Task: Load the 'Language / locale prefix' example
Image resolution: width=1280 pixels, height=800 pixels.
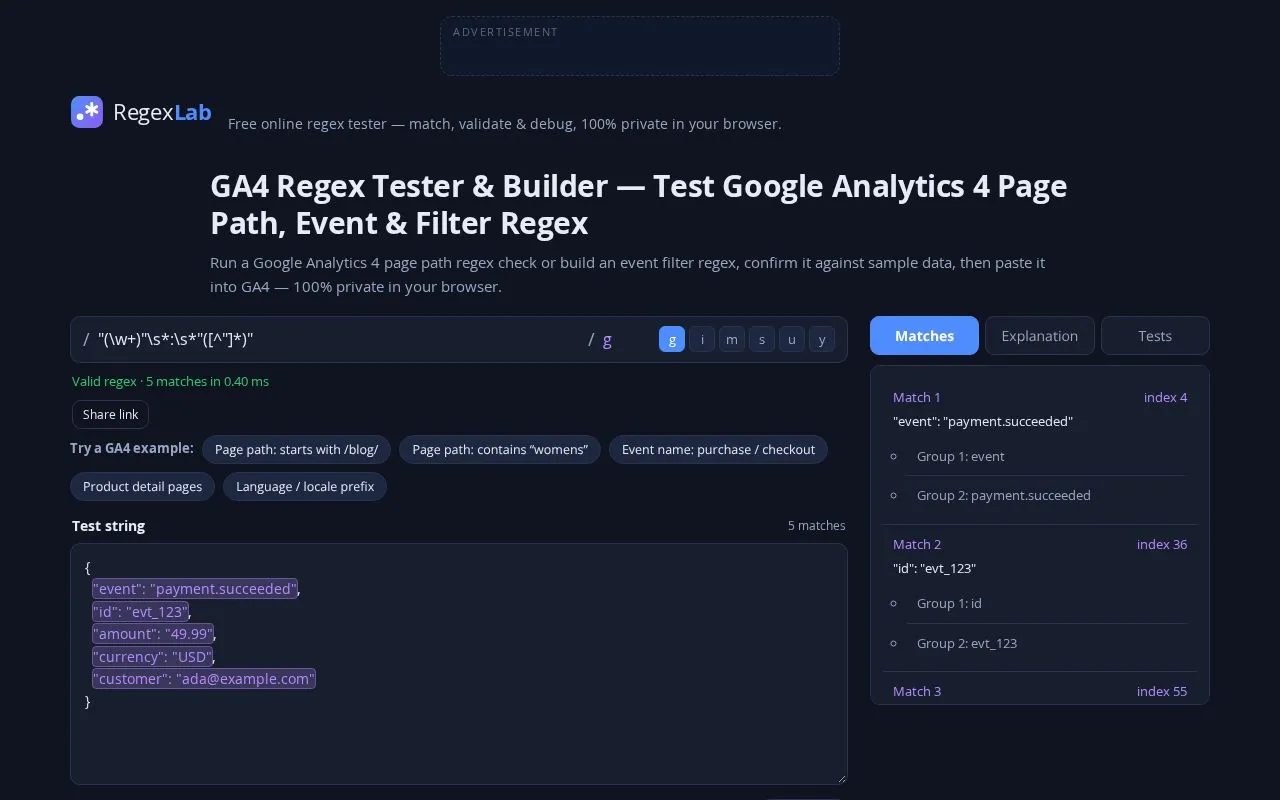Action: (x=305, y=487)
